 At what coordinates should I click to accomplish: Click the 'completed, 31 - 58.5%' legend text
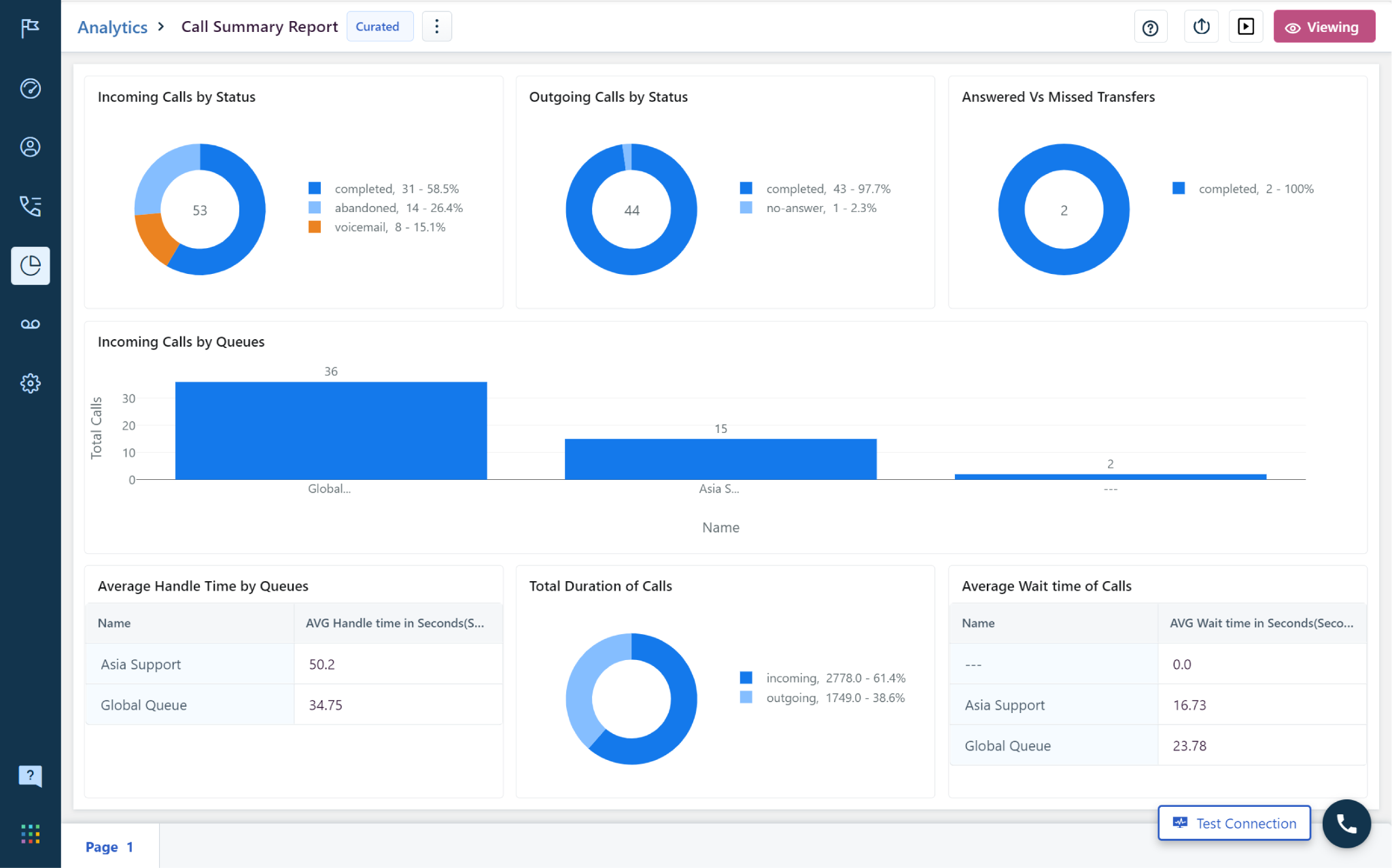tap(396, 189)
